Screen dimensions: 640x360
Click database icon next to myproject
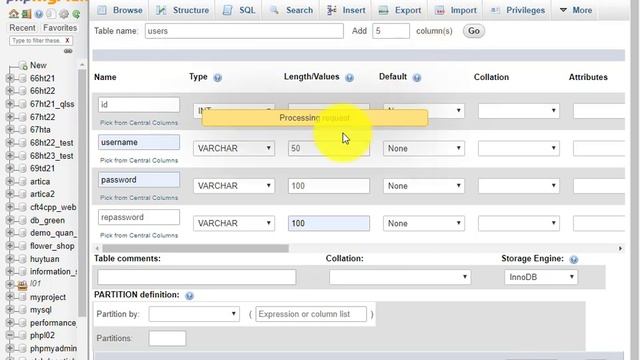click(x=22, y=297)
